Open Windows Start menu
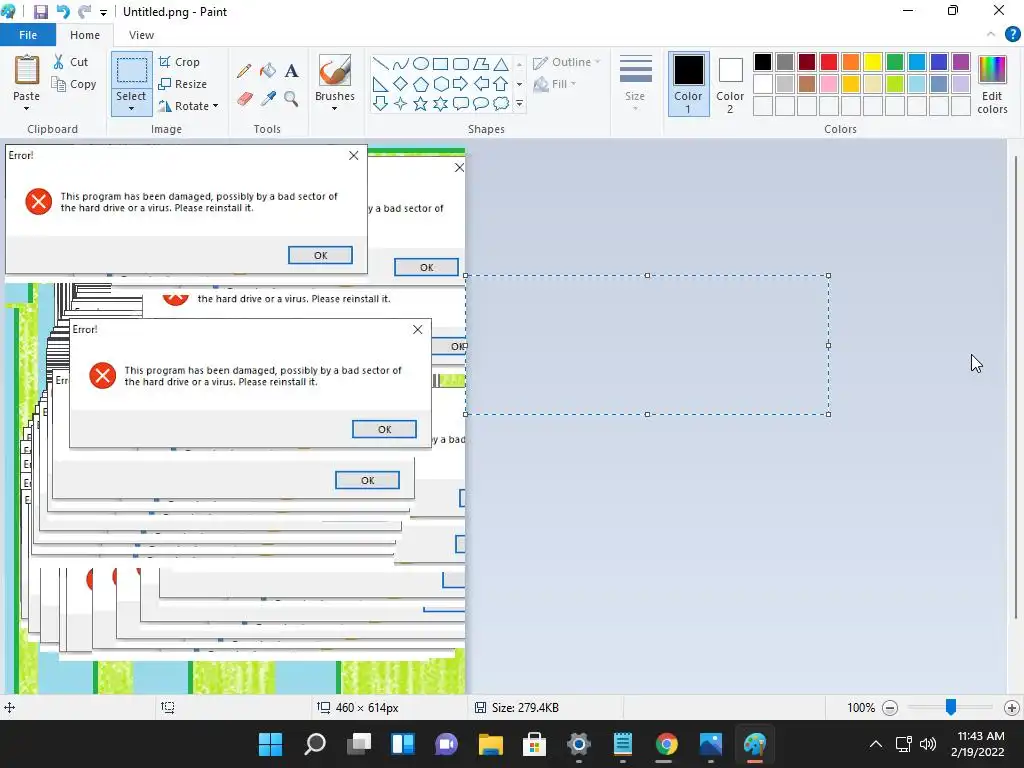 (x=270, y=744)
